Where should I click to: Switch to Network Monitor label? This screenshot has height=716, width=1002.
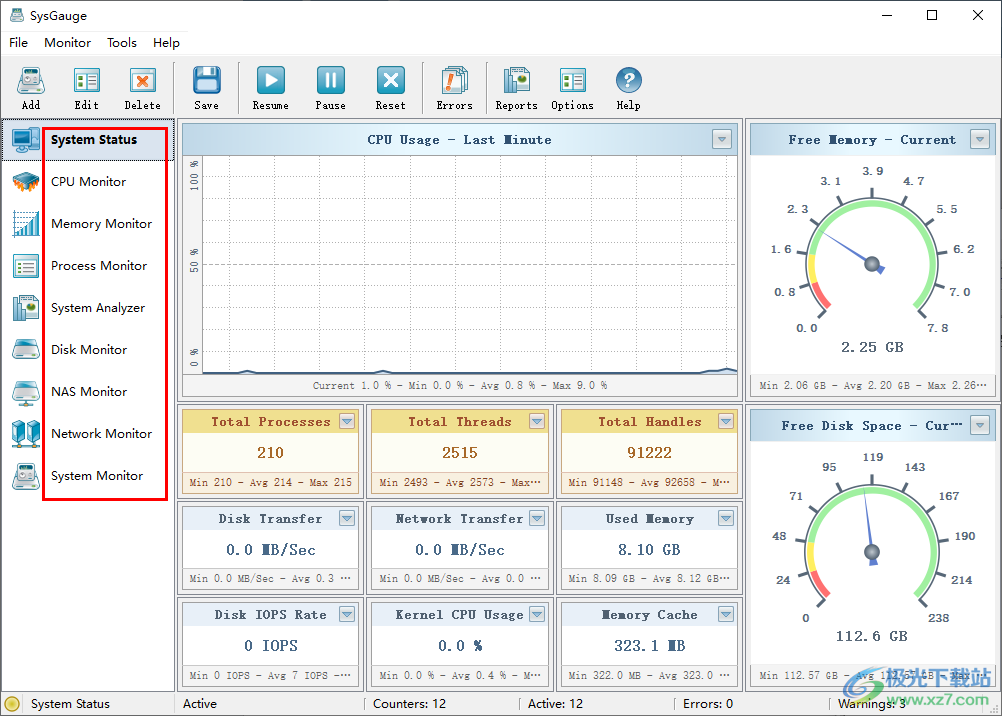pos(102,433)
